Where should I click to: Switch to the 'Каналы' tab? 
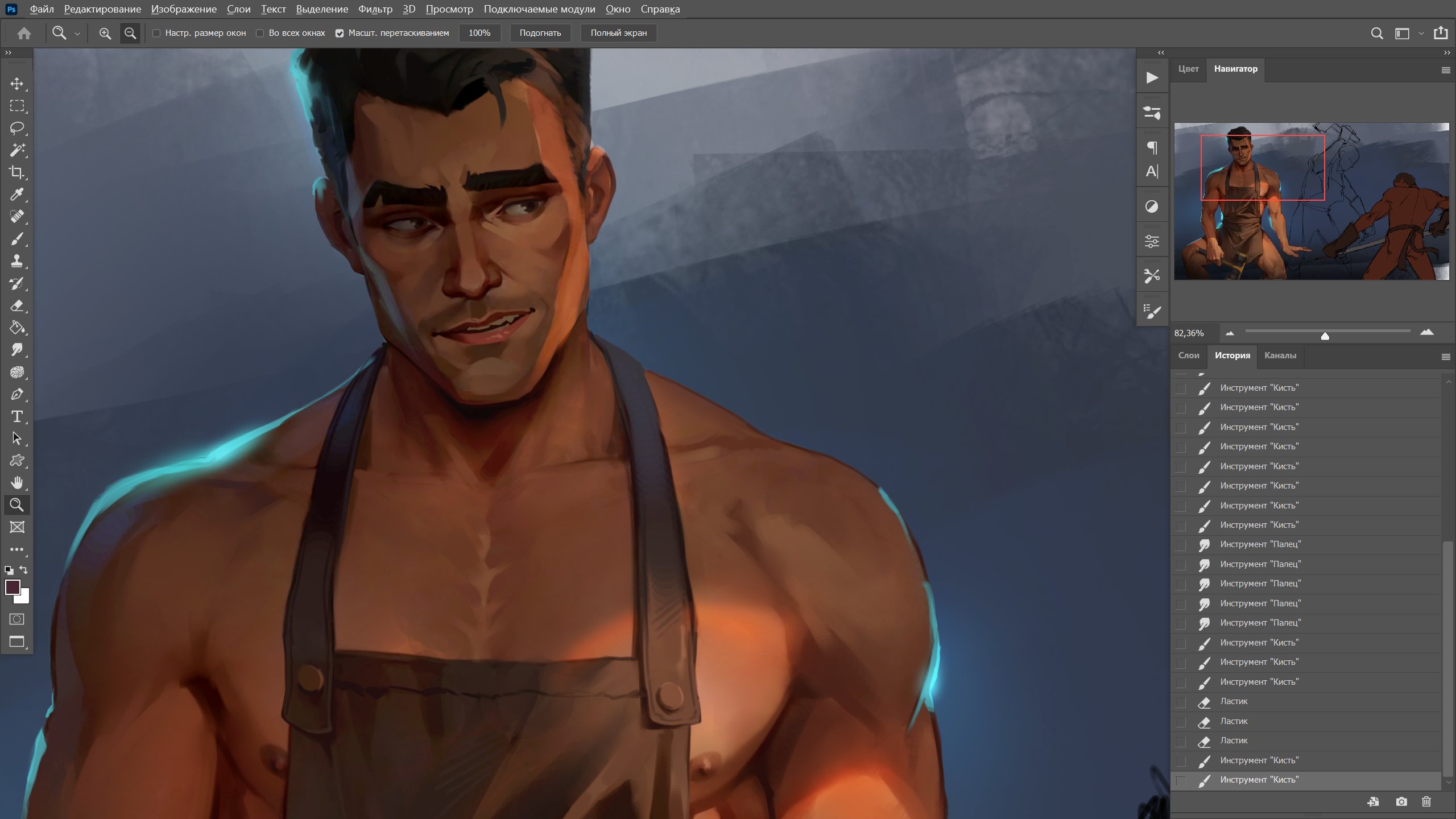(x=1280, y=355)
